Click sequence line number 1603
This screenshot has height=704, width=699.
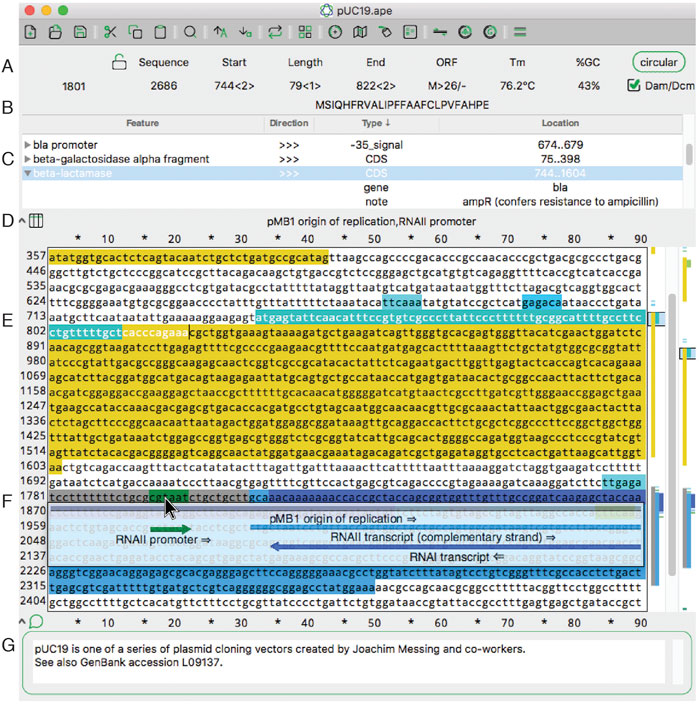[x=33, y=466]
